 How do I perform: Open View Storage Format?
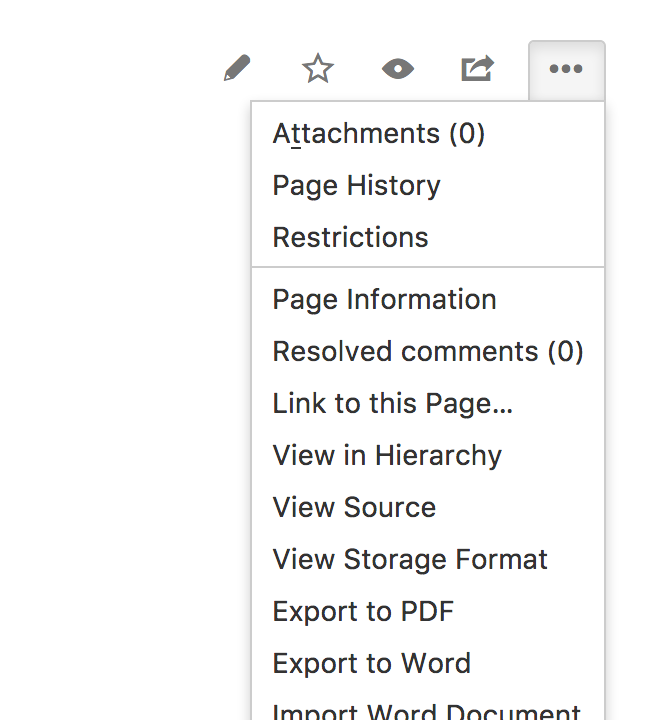(428, 559)
